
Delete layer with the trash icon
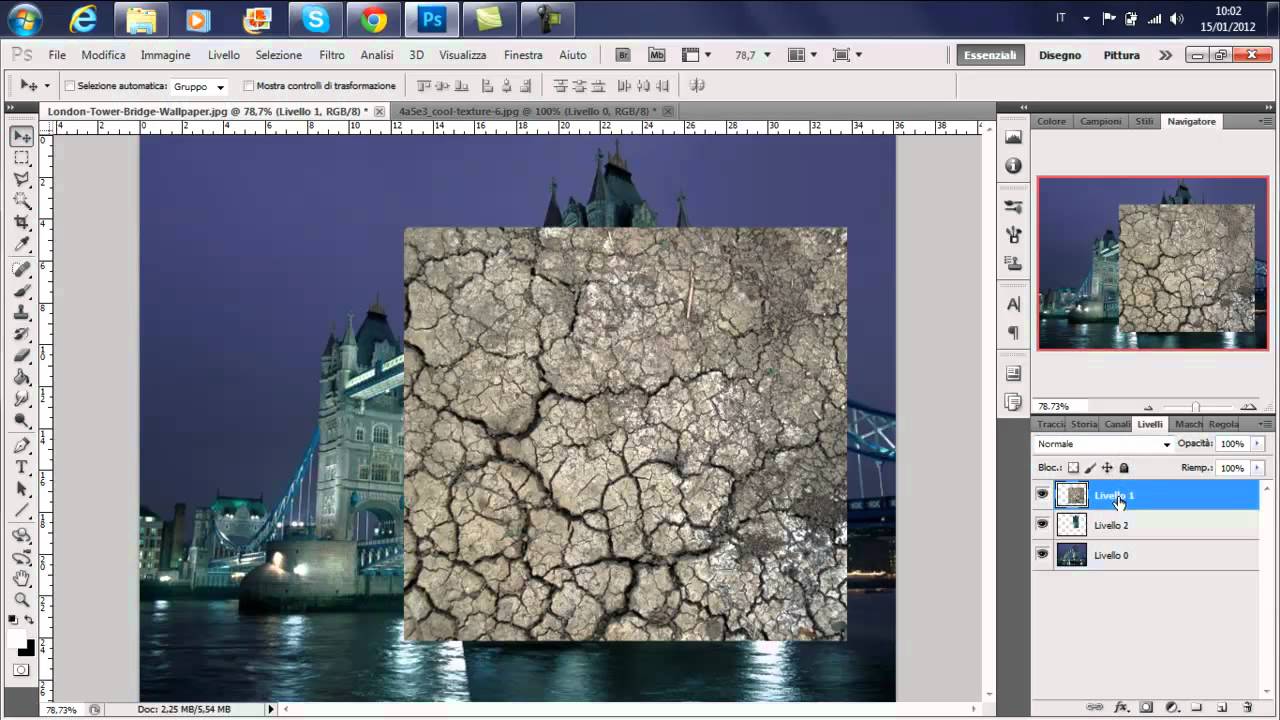pyautogui.click(x=1247, y=707)
